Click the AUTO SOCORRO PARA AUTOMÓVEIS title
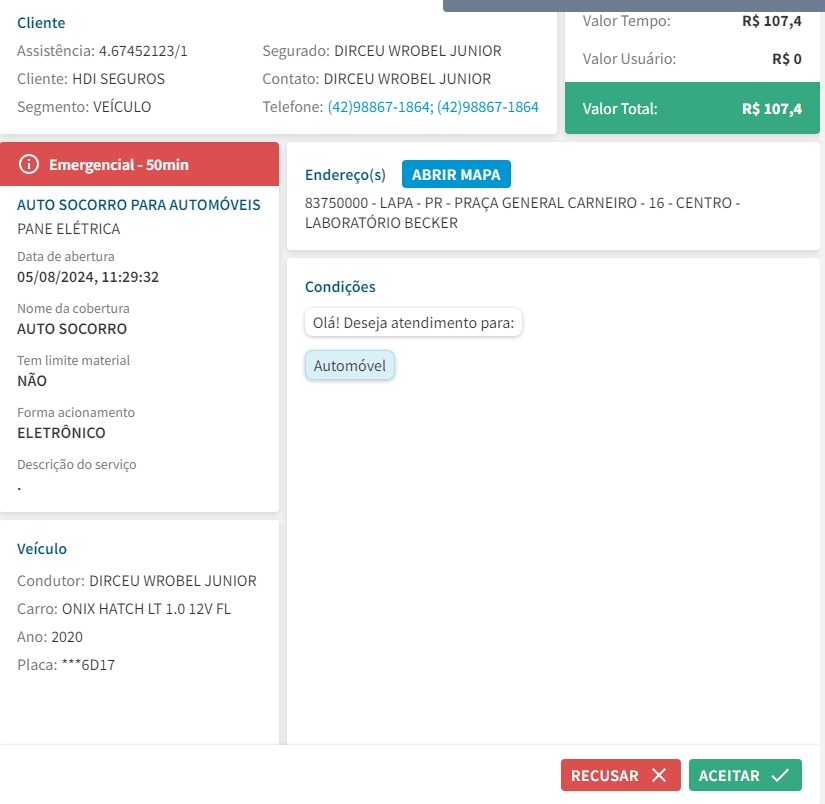 139,205
